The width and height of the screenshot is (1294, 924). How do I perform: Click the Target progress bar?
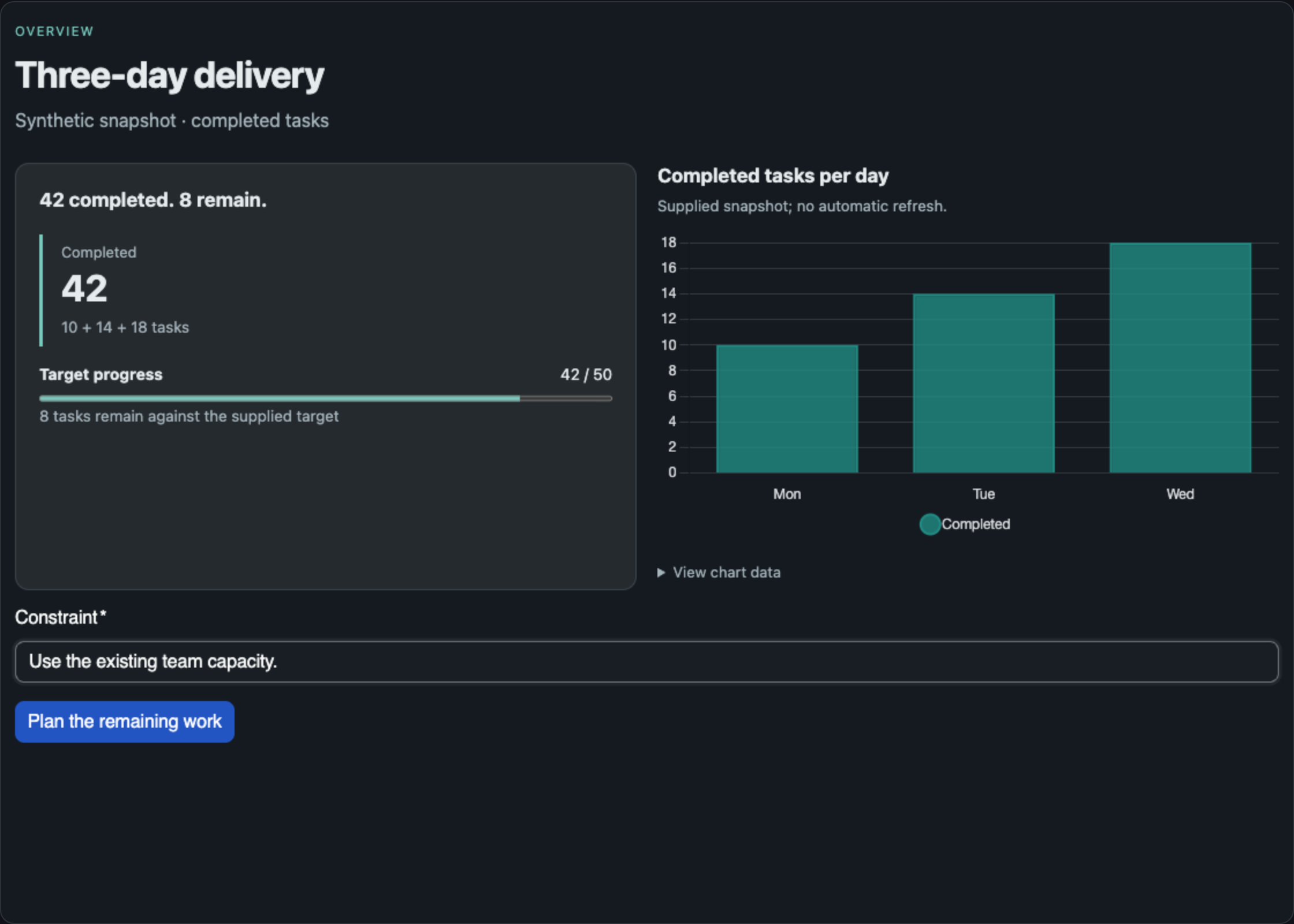[325, 398]
